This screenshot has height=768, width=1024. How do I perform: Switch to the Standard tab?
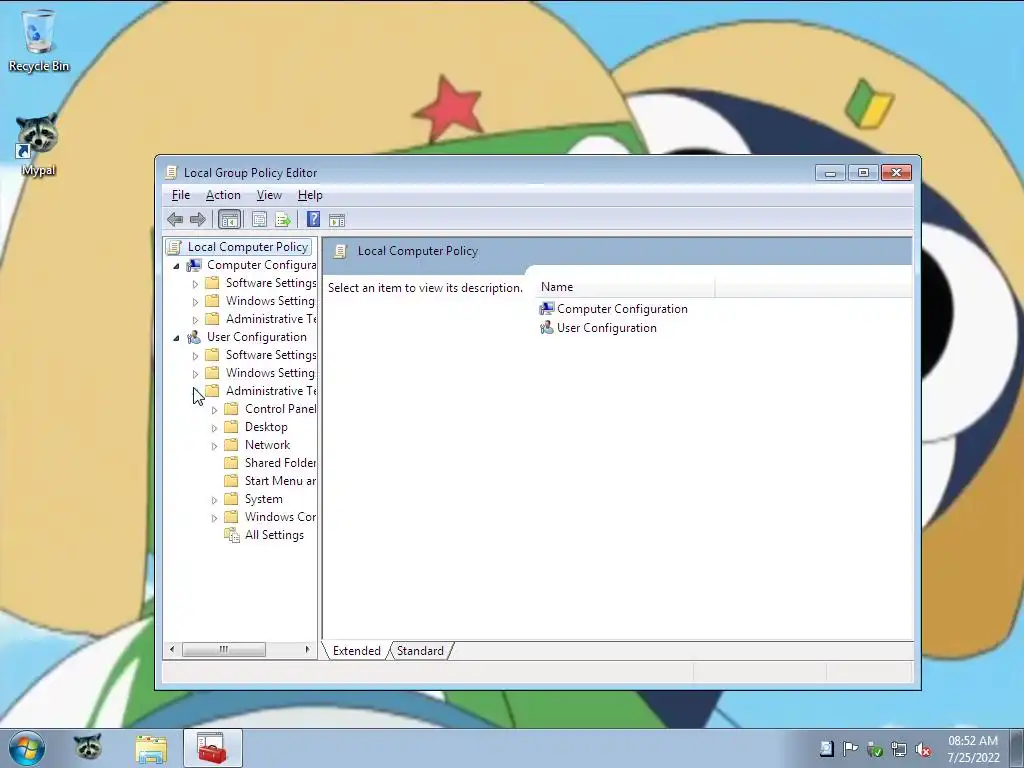tap(420, 650)
